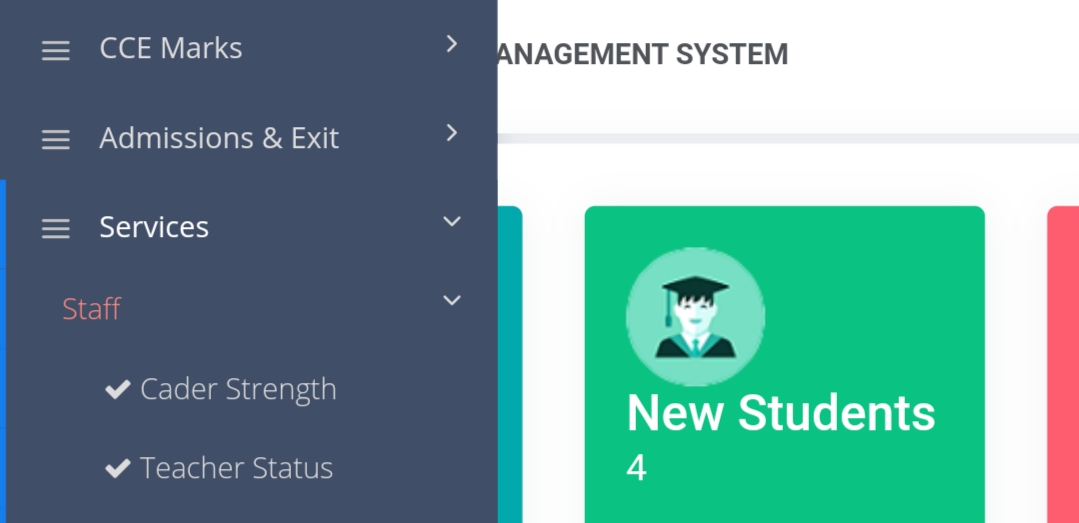Expand the CCE Marks chevron arrow
Screen dimensions: 1079x523
[451, 44]
